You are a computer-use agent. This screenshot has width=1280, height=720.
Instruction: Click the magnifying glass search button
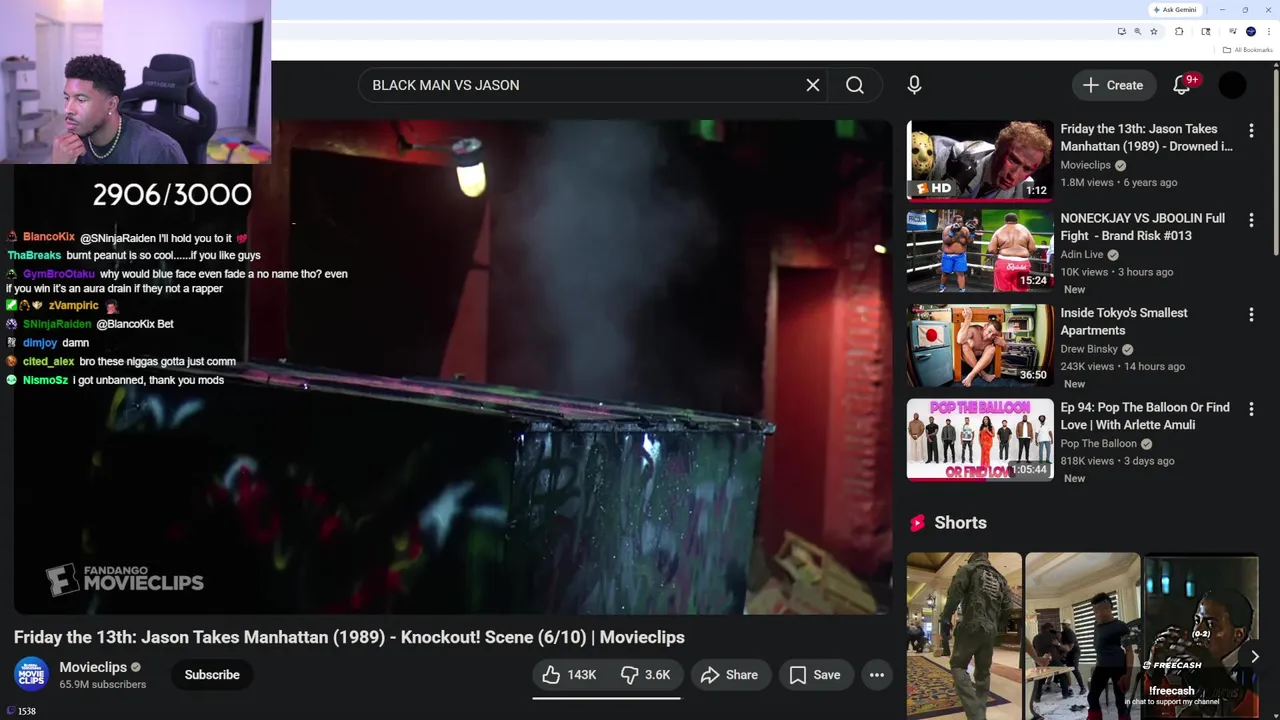tap(855, 85)
